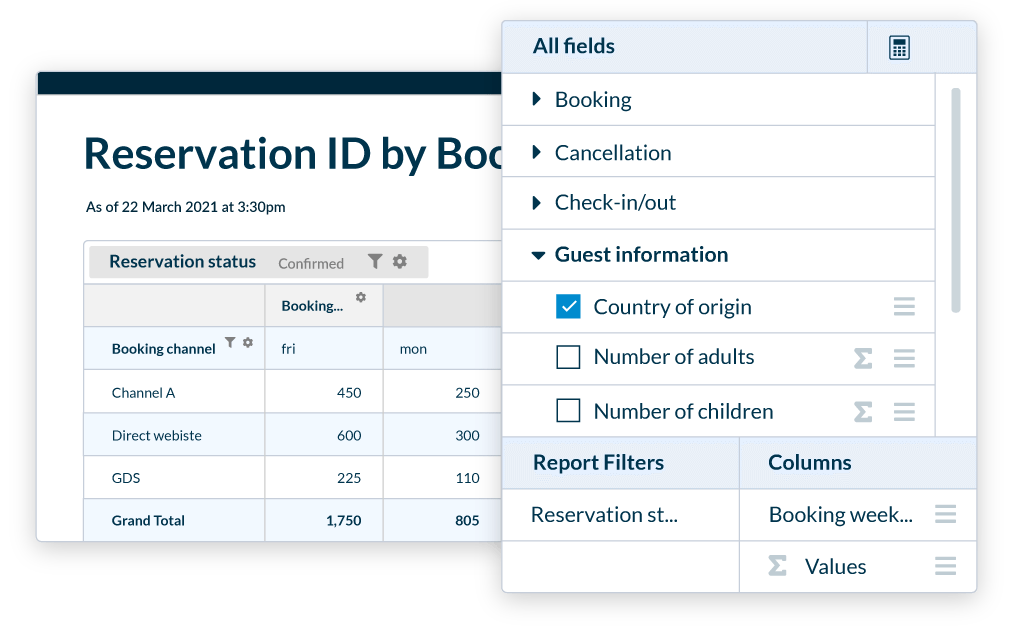Select the Direct webiste row label
The height and width of the screenshot is (630, 1012).
tap(156, 436)
